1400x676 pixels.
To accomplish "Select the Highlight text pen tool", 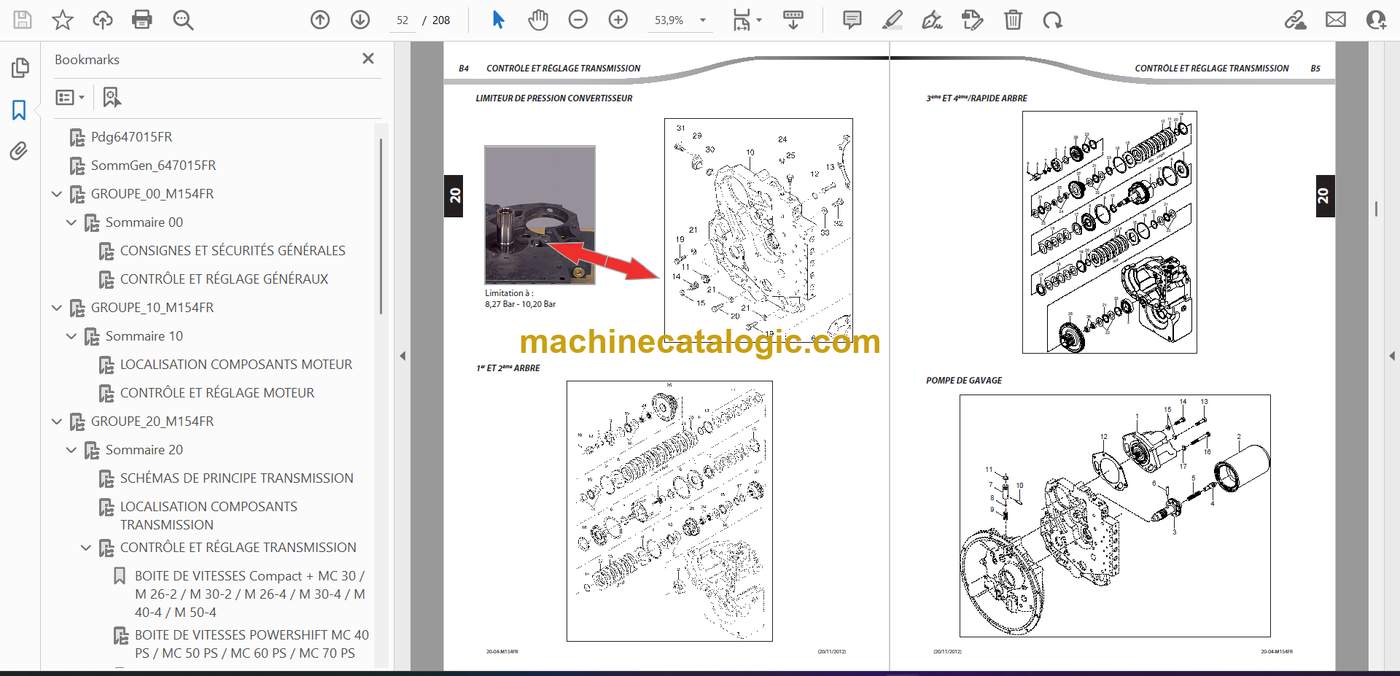I will tap(893, 20).
